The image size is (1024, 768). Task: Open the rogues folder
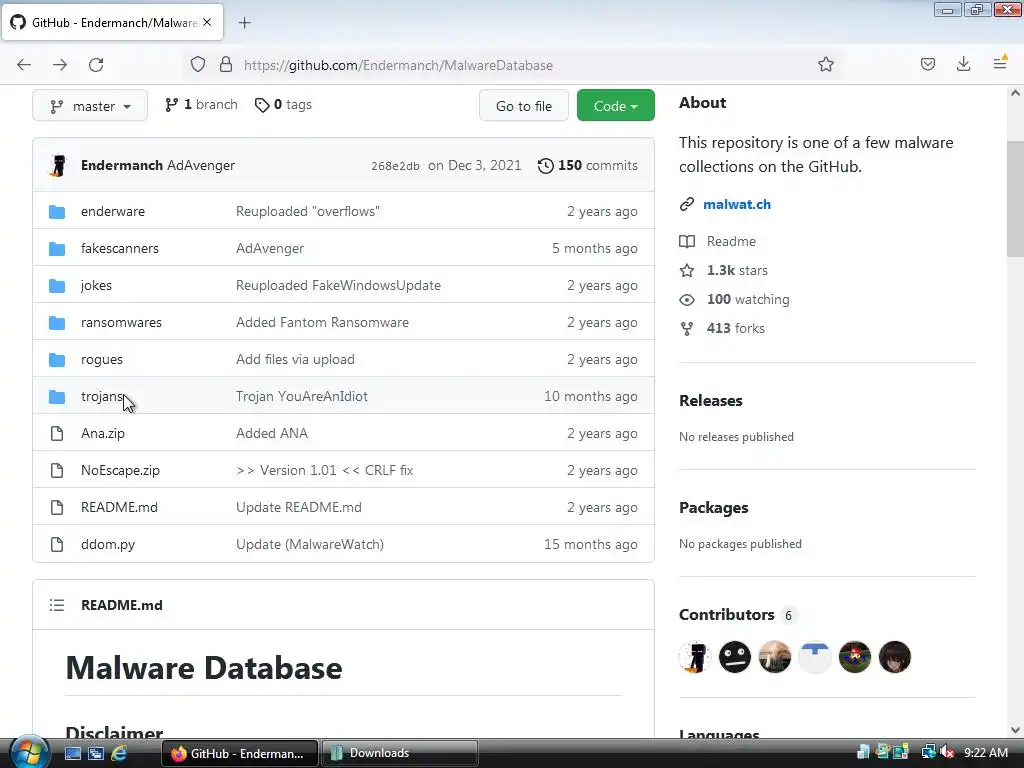[102, 360]
